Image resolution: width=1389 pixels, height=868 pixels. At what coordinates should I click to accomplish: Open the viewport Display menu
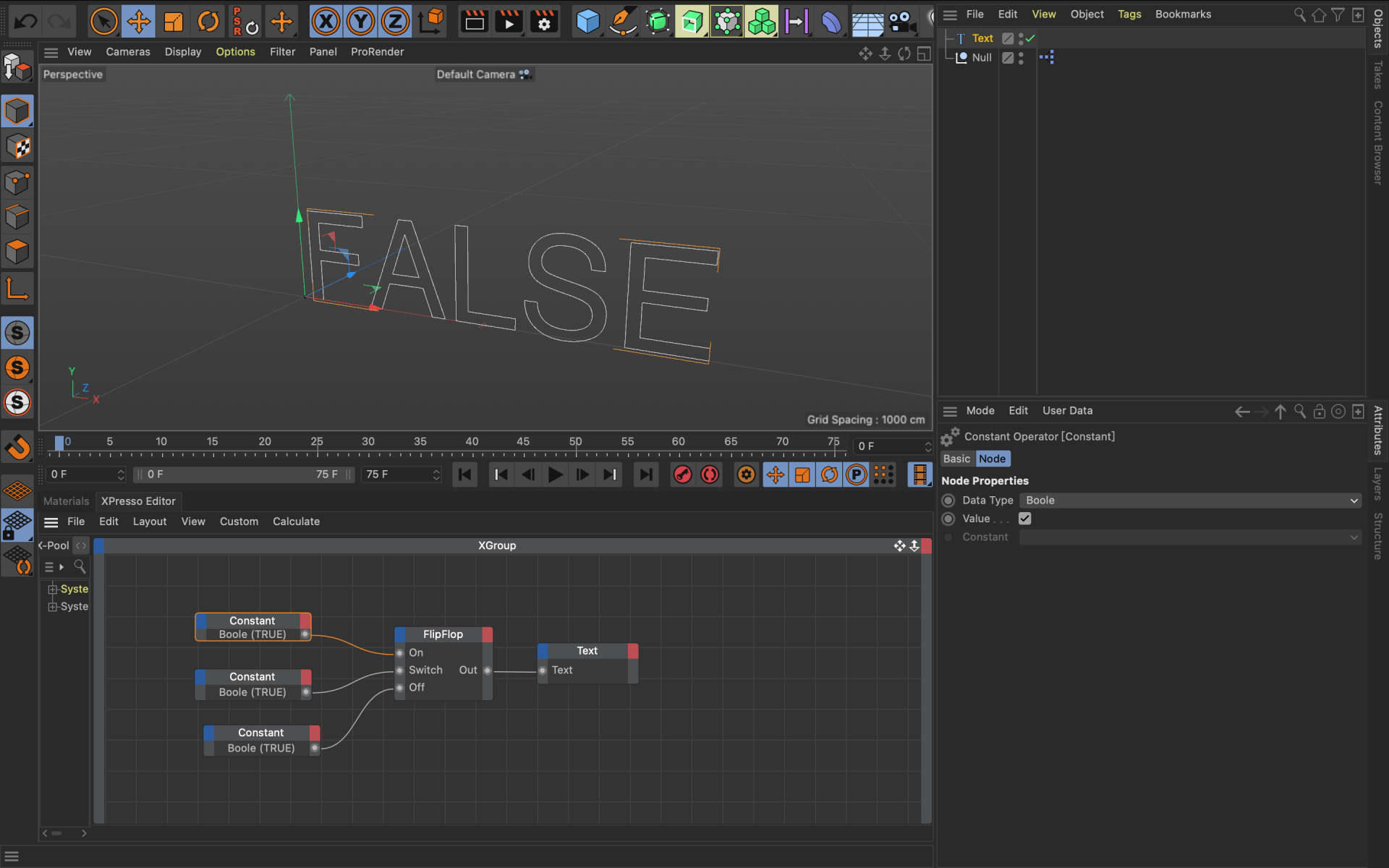pyautogui.click(x=183, y=51)
